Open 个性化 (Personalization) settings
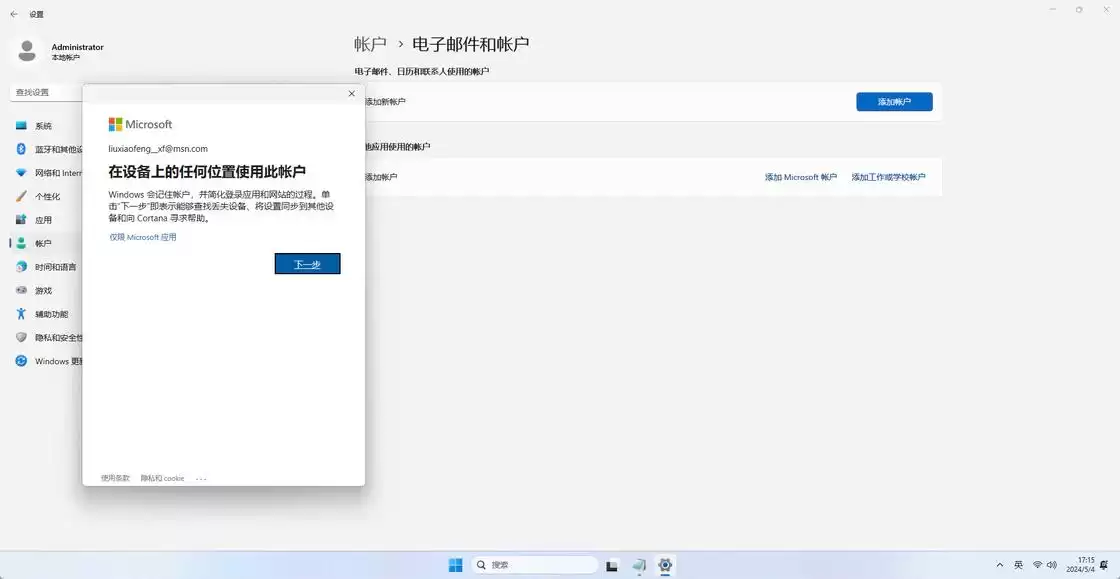 click(46, 196)
